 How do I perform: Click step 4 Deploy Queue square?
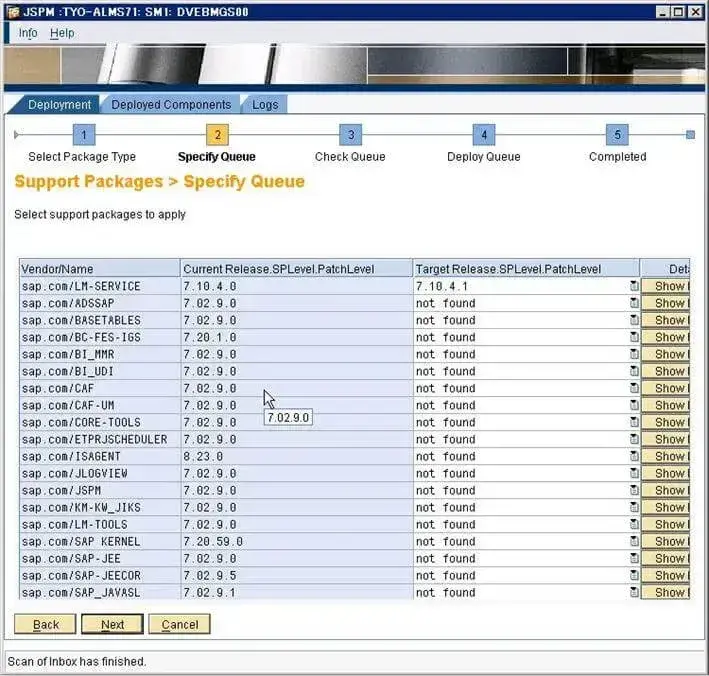tap(484, 135)
